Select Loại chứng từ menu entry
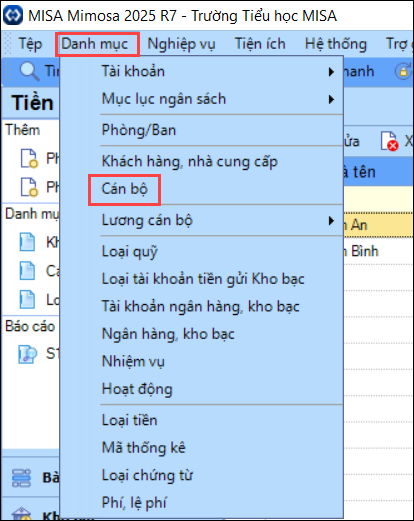Image resolution: width=414 pixels, height=521 pixels. pos(202,475)
